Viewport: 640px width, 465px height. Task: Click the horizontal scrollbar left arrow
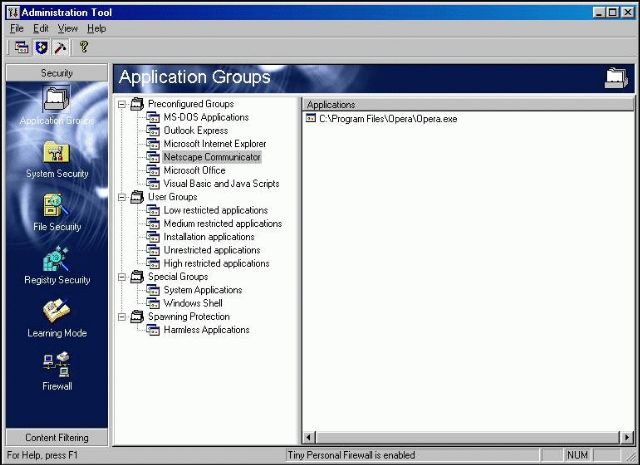coord(309,438)
